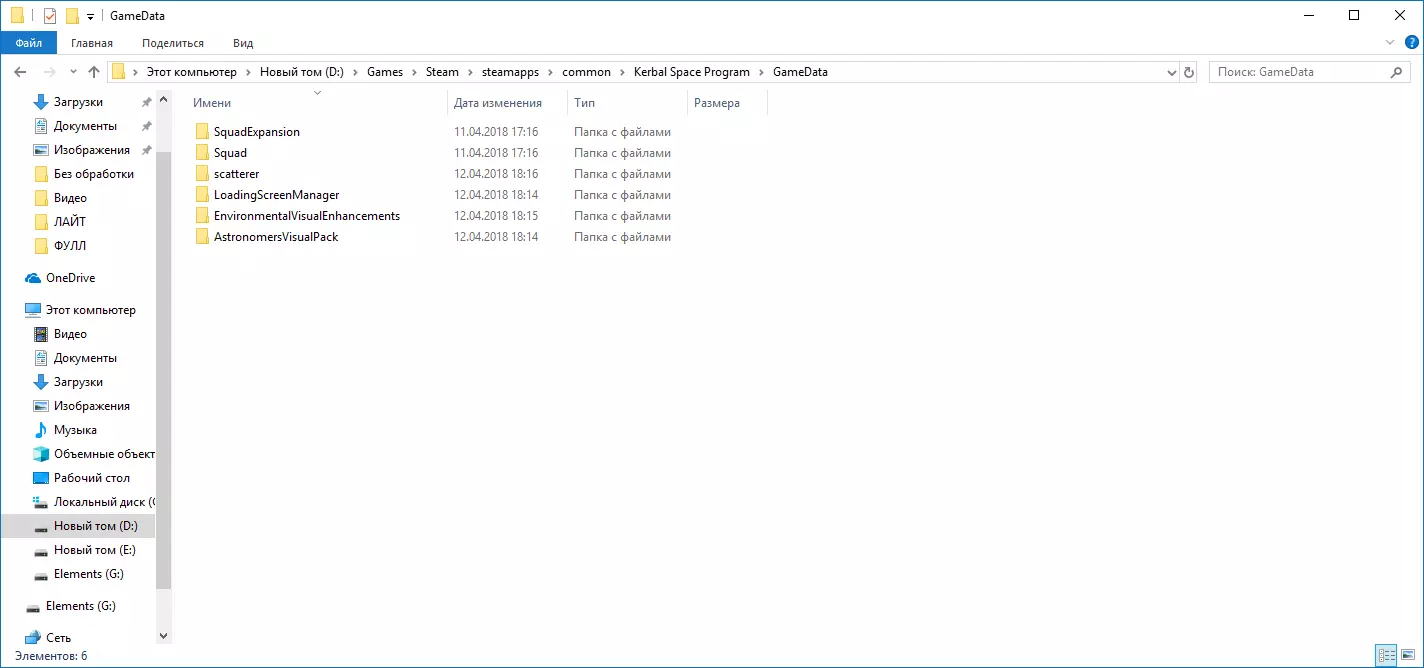Switch to large thumbnails view icon
Viewport: 1424px width, 668px height.
click(1408, 656)
